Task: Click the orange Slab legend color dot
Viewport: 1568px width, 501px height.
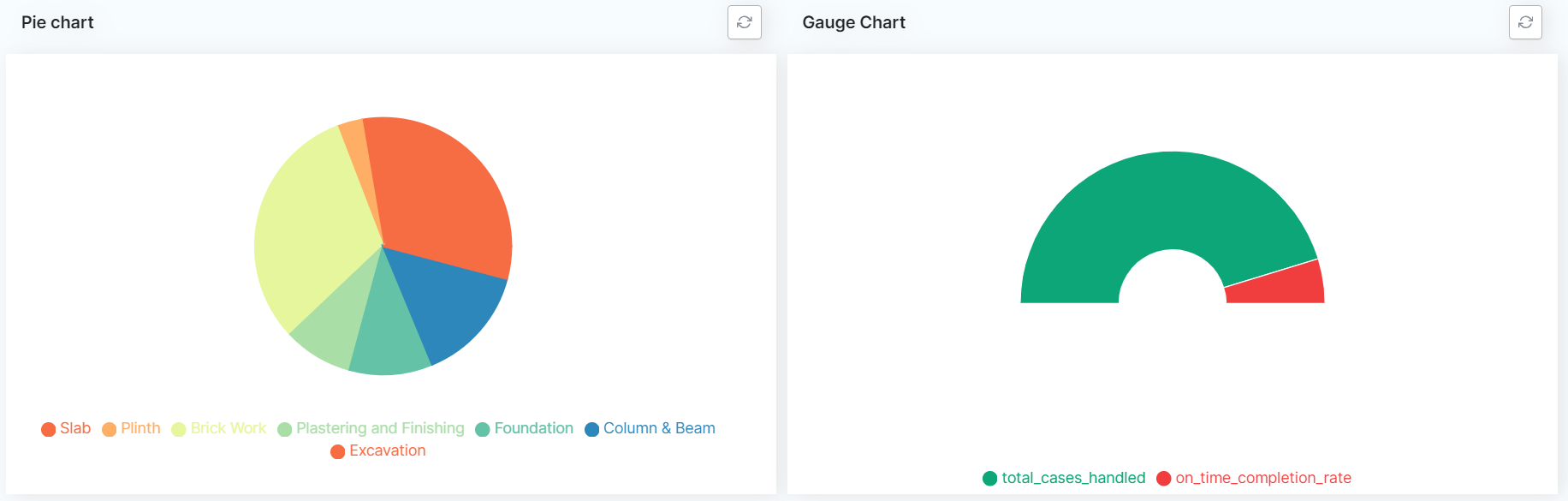Action: pos(49,429)
